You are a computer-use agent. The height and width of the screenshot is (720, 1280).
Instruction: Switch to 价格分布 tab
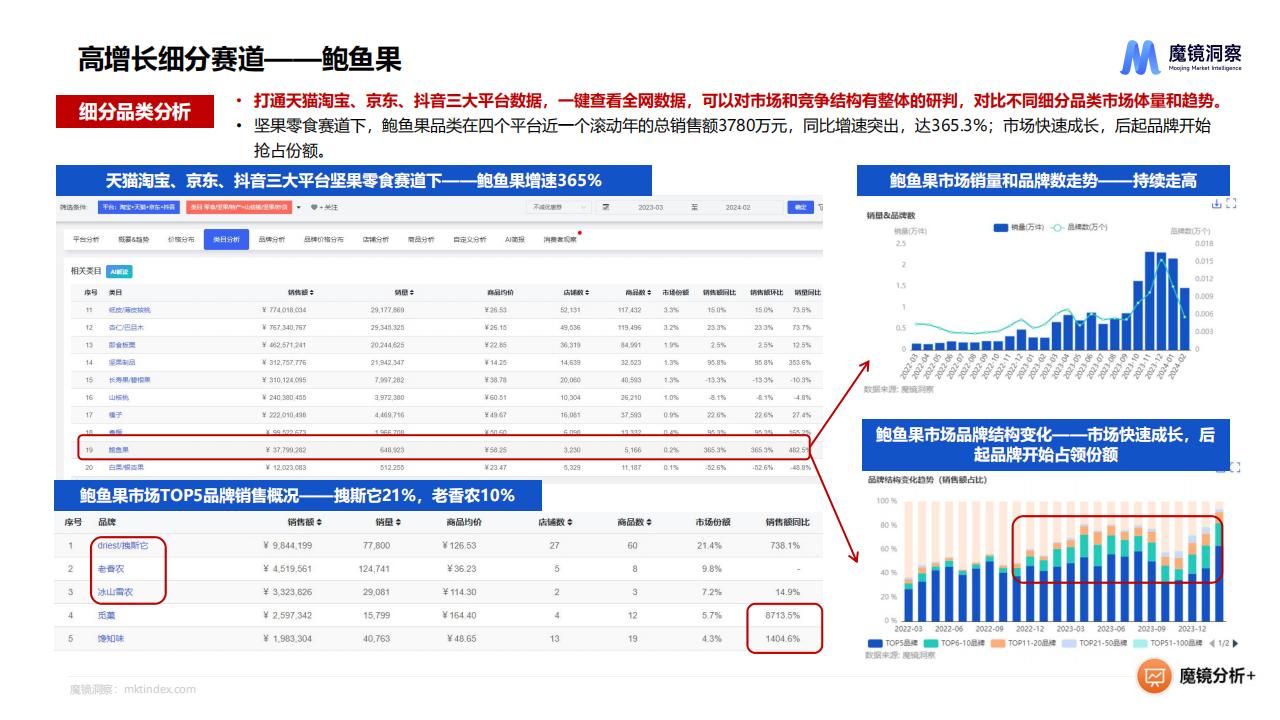coord(180,240)
